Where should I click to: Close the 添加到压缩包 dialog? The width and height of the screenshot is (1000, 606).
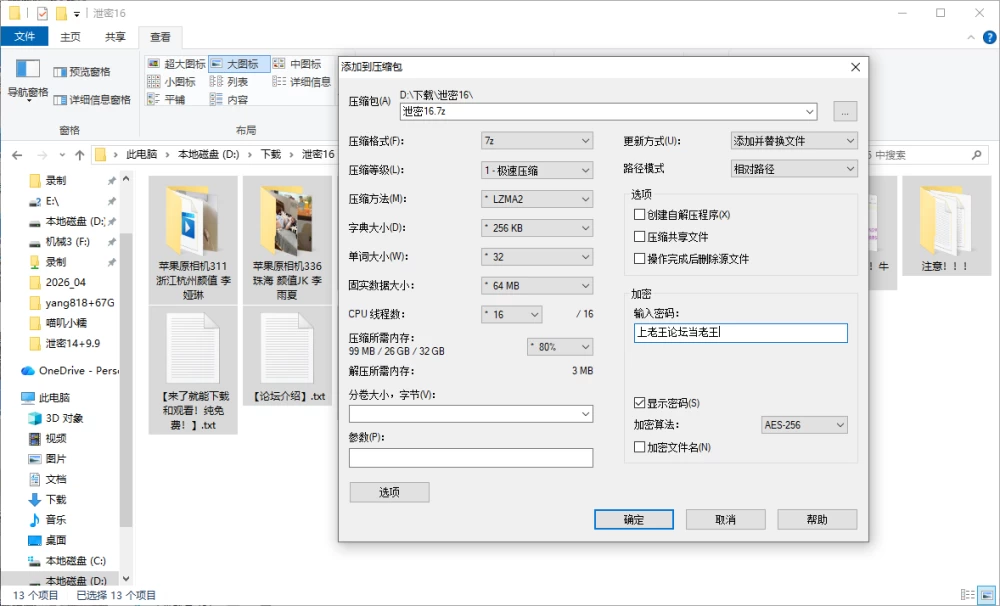coord(855,67)
